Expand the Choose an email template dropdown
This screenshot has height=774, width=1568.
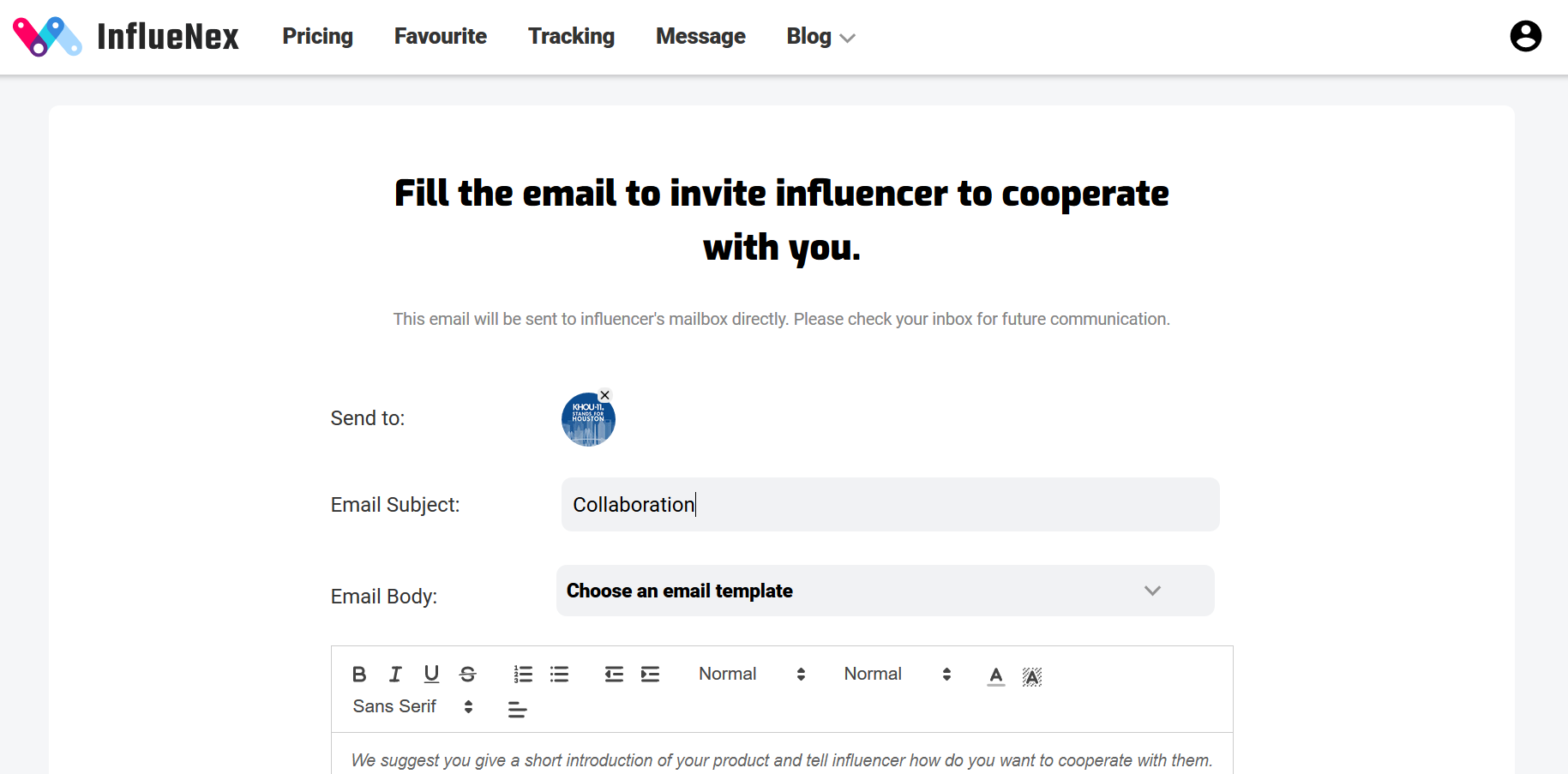point(885,591)
